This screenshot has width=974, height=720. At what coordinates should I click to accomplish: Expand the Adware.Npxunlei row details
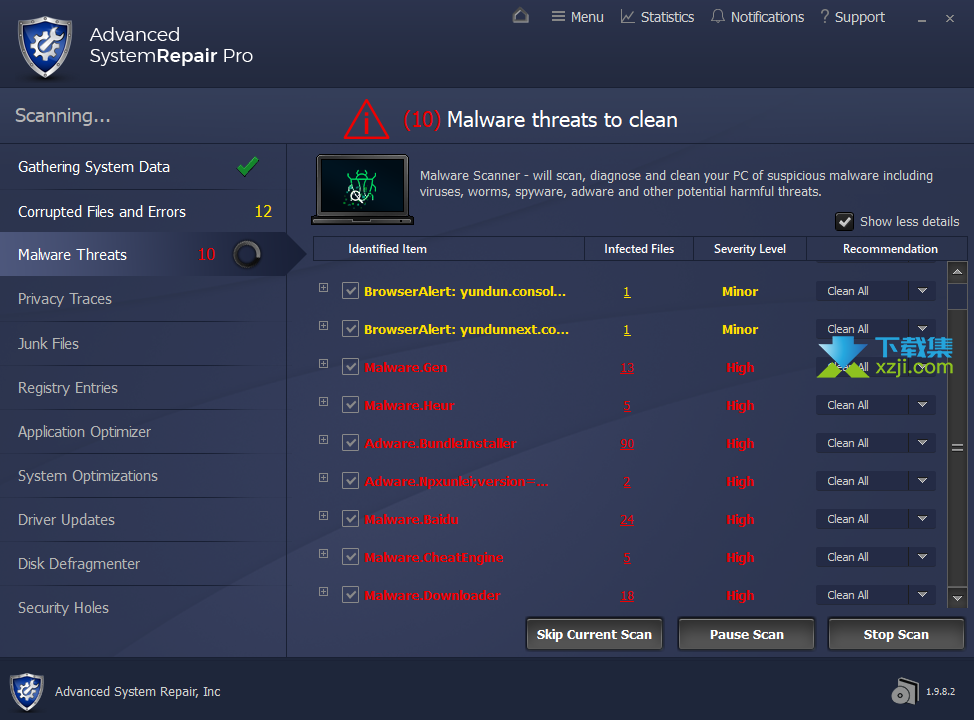[324, 477]
